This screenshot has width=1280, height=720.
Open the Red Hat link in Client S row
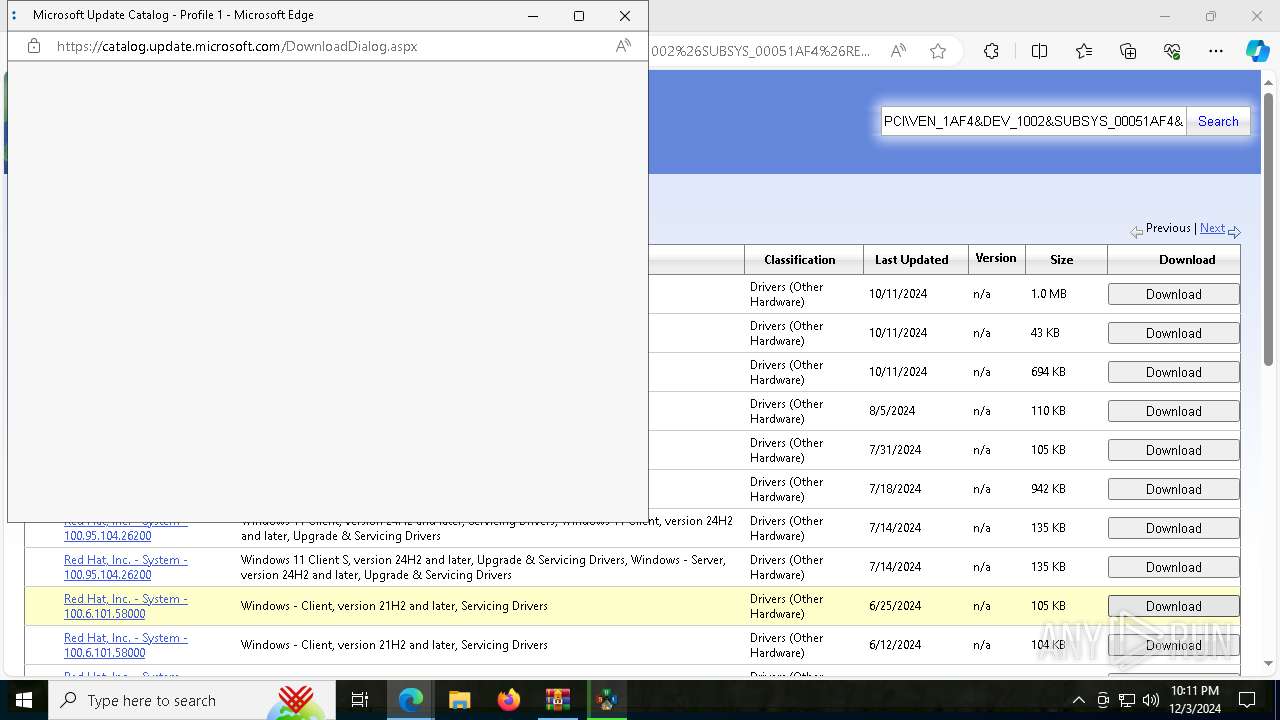pyautogui.click(x=125, y=567)
